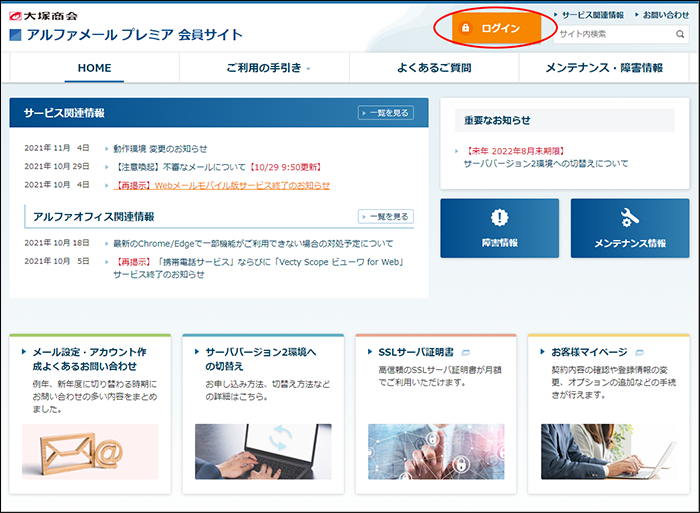Open the 最新のChrome/Edge notice link
This screenshot has height=513, width=700.
point(253,243)
